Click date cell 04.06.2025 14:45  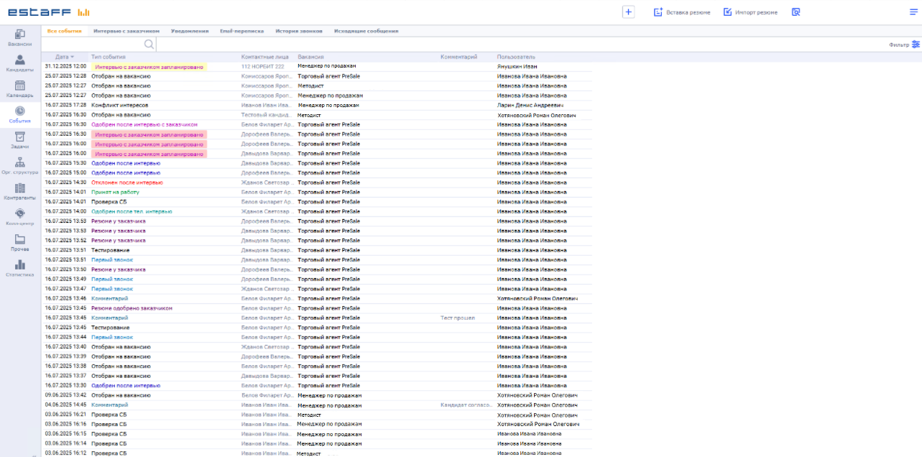click(x=66, y=405)
